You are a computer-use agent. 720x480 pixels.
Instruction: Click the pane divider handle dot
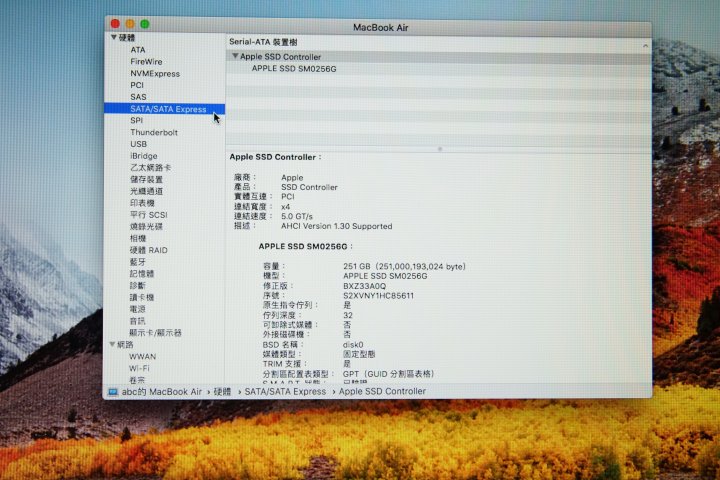coord(439,149)
